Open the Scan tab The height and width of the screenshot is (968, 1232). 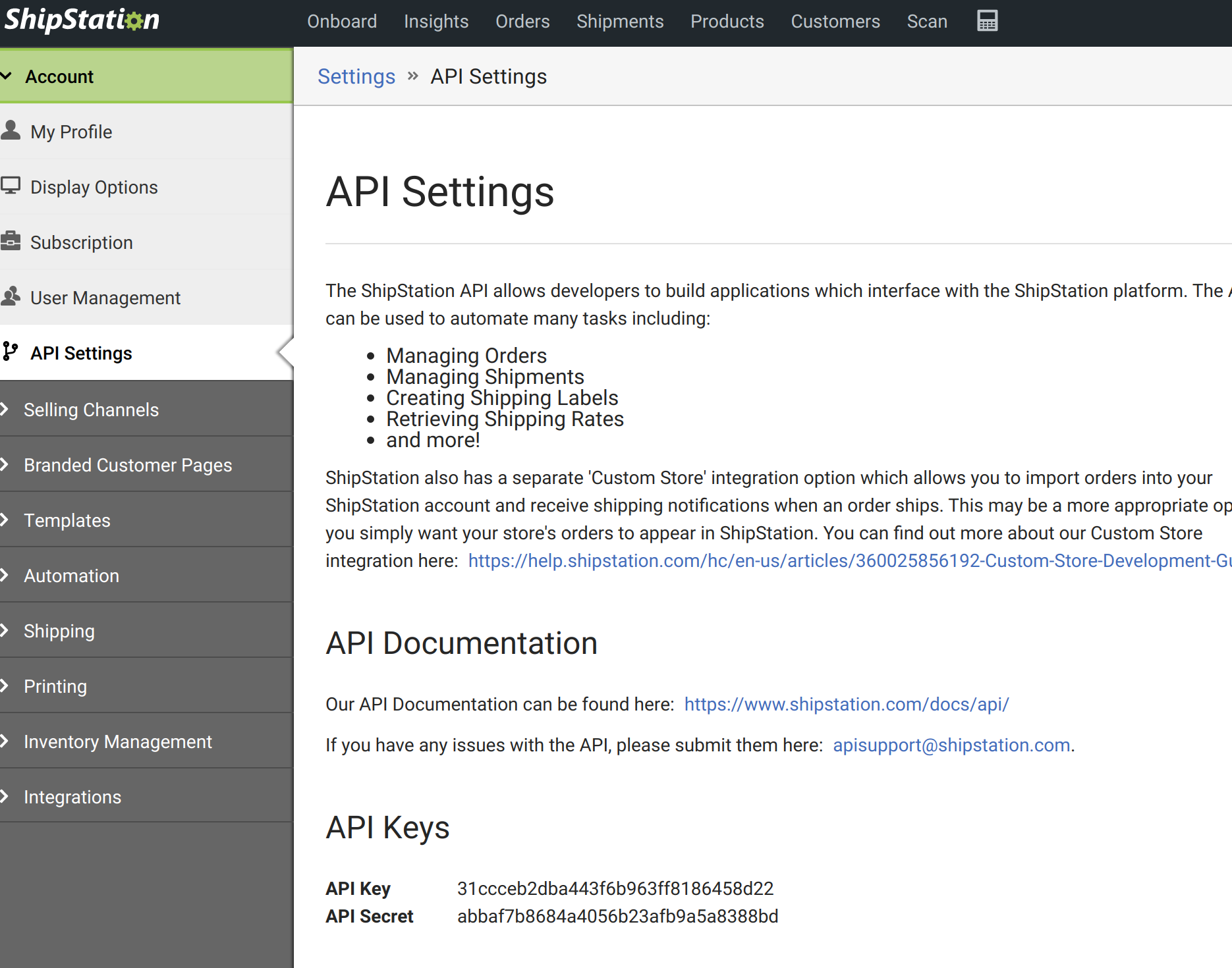[x=927, y=21]
